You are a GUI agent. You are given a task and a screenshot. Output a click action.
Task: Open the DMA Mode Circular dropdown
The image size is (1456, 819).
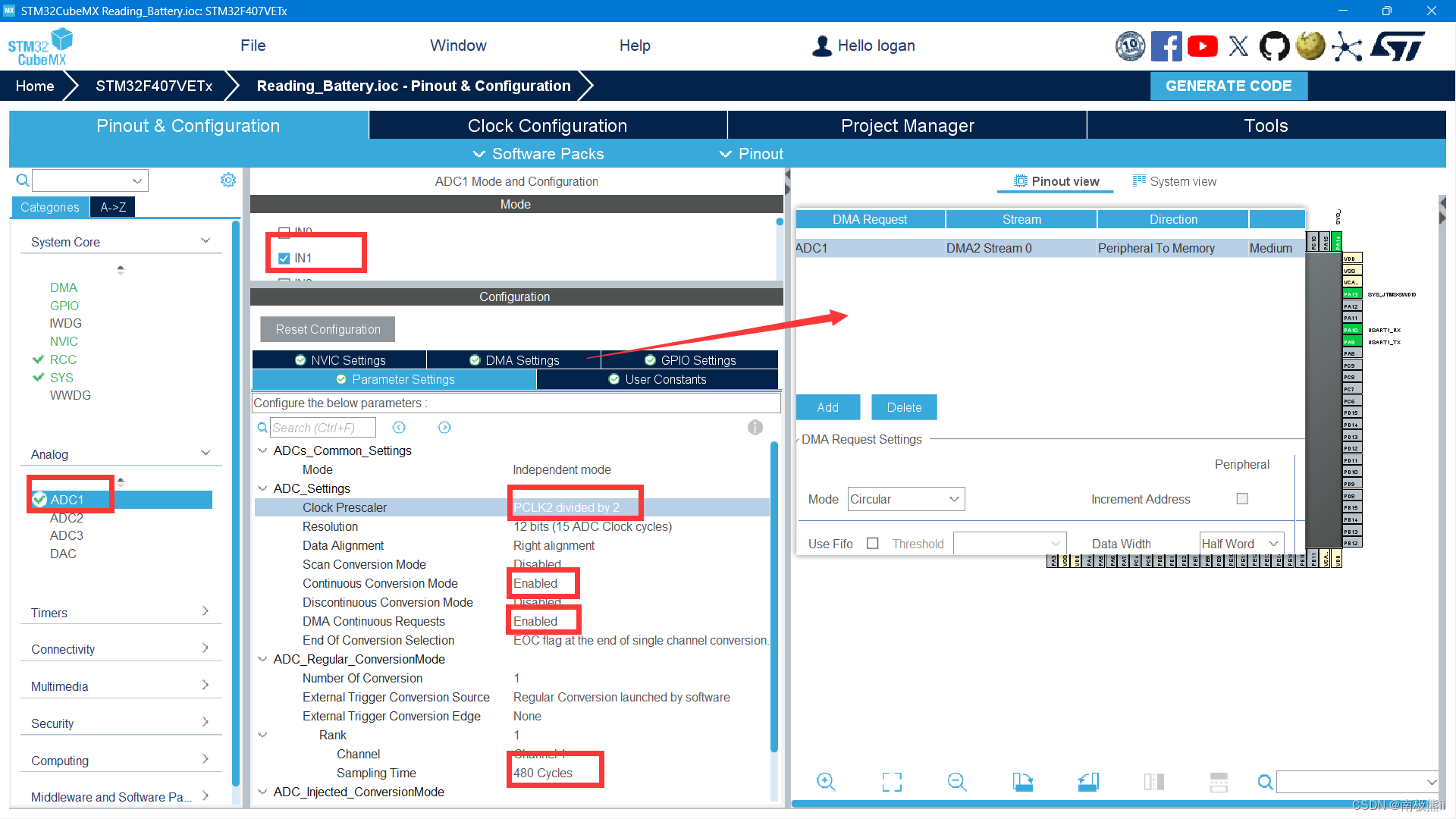click(905, 499)
